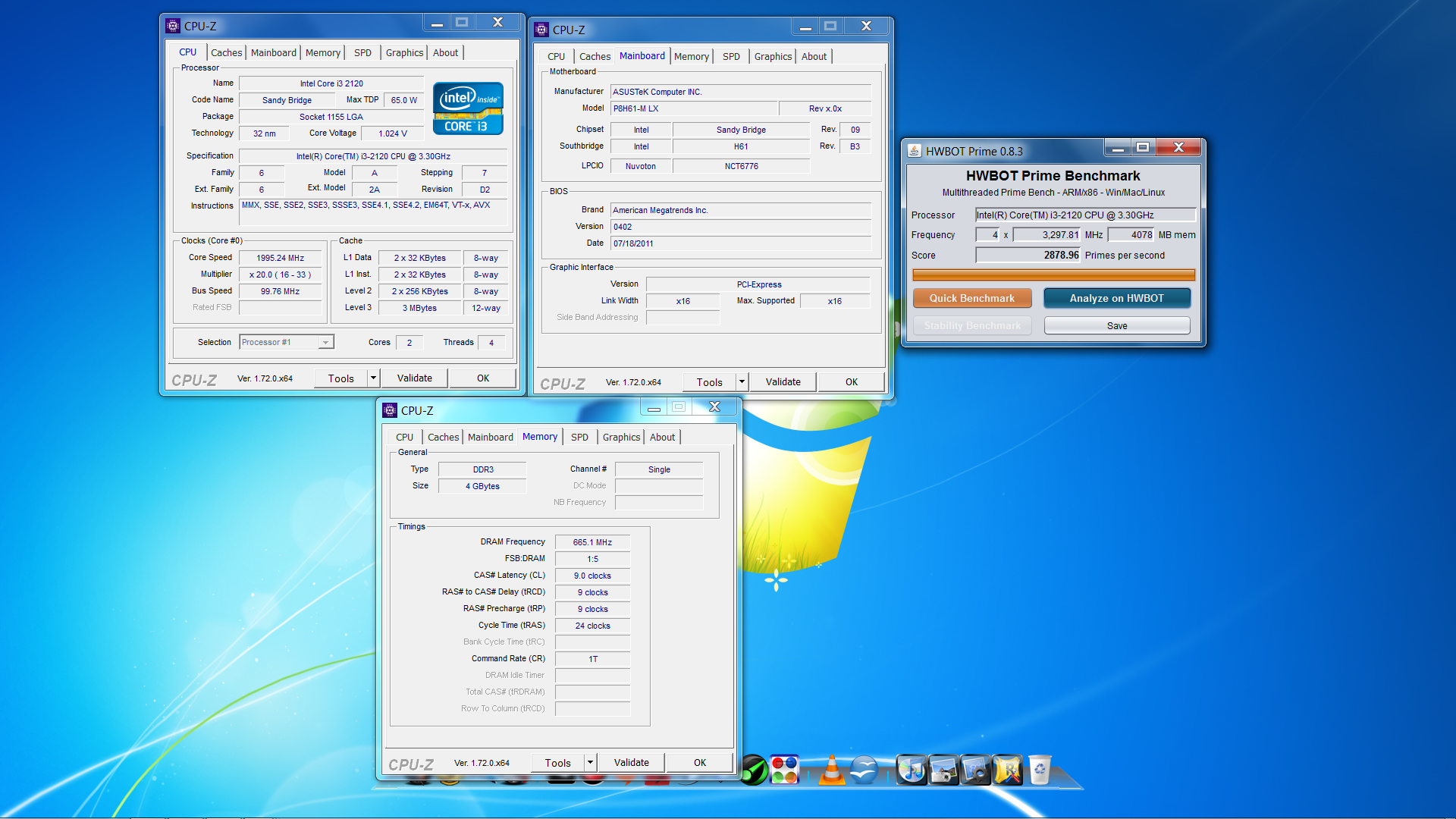Screen dimensions: 1456x819
Task: Click the CPU-Z title icon of the Memory window
Action: pos(390,410)
